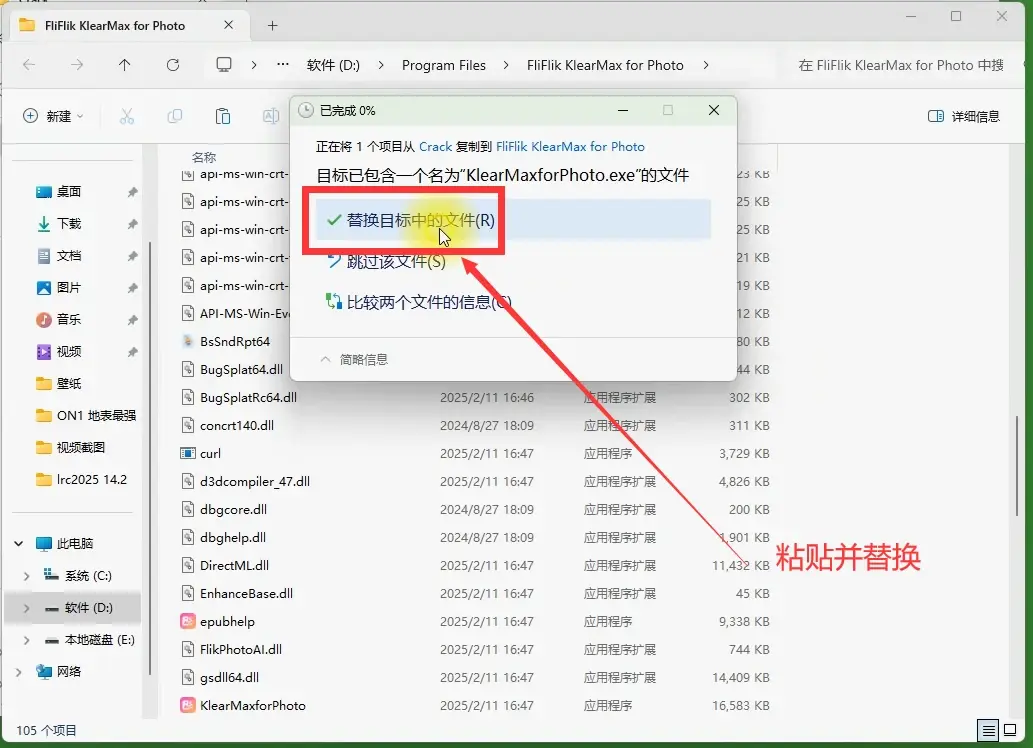
Task: Open ON1 地表最强 folder in sidebar
Action: 86,415
